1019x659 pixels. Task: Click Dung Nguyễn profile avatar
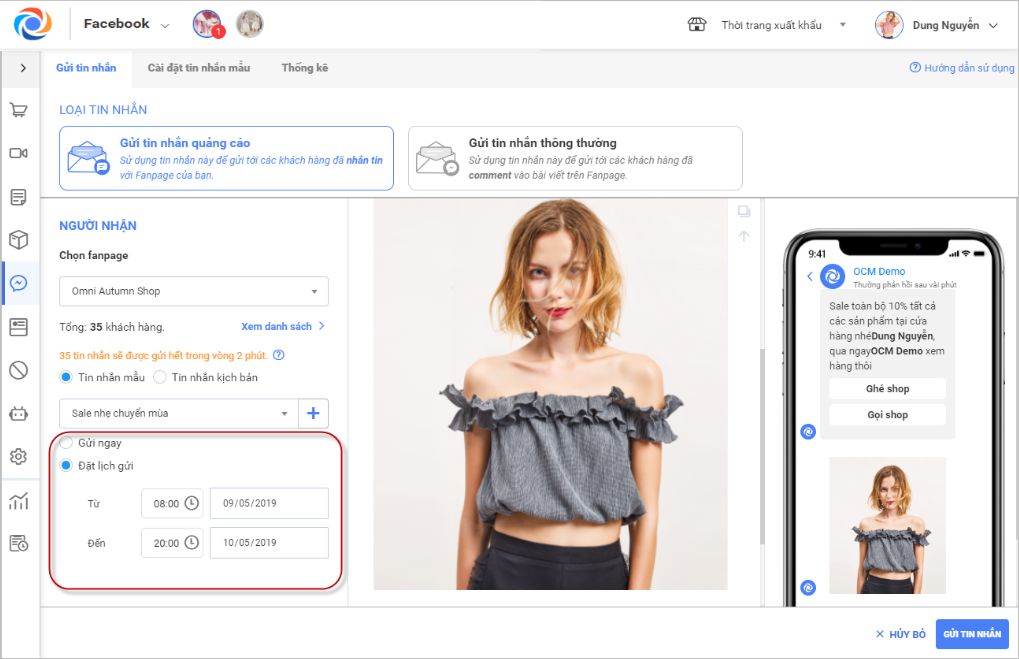click(889, 25)
